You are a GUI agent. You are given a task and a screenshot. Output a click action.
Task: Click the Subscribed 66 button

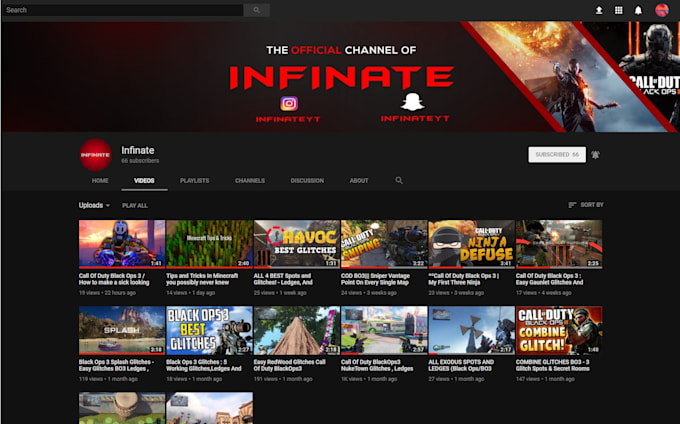(557, 155)
